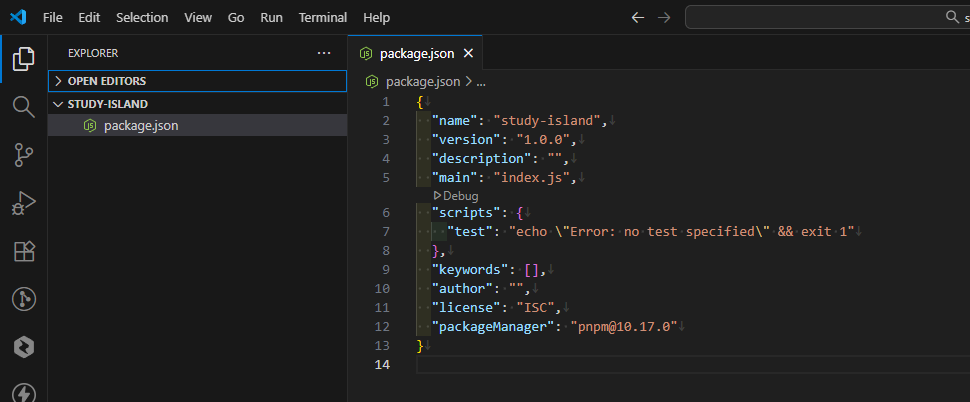Open the Search view icon

point(23,107)
